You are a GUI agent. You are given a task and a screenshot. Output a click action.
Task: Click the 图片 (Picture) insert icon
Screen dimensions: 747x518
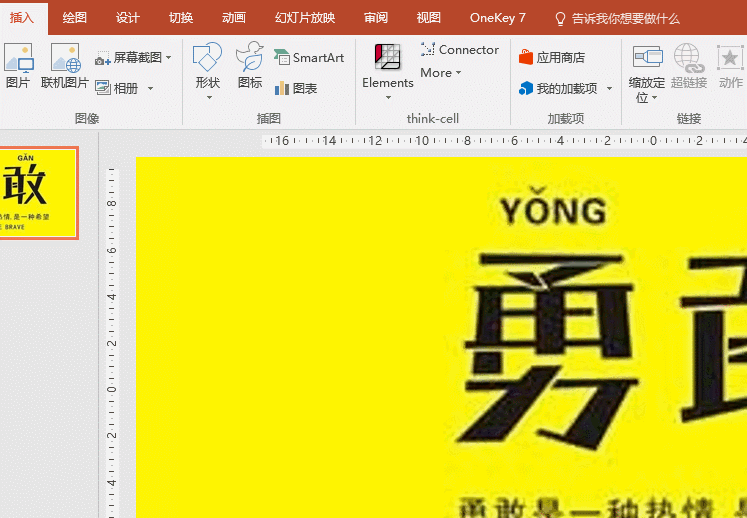click(18, 58)
